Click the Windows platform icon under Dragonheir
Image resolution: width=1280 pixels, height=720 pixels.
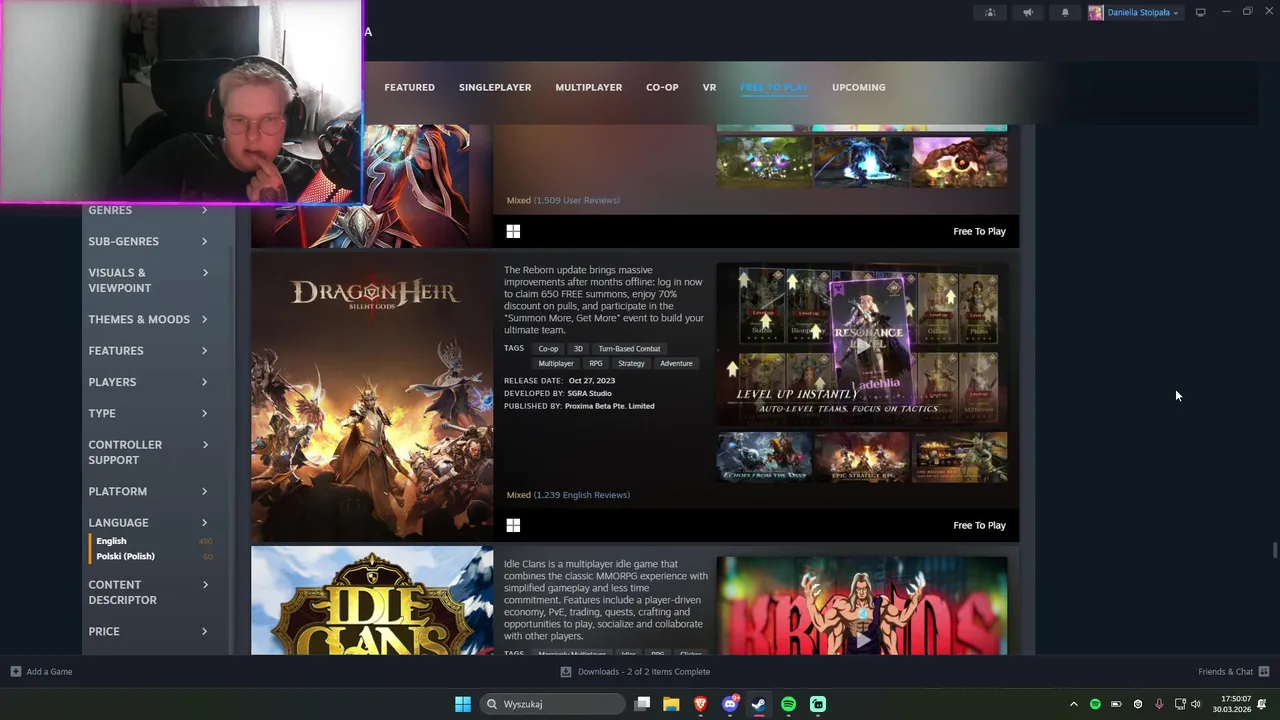pyautogui.click(x=513, y=525)
